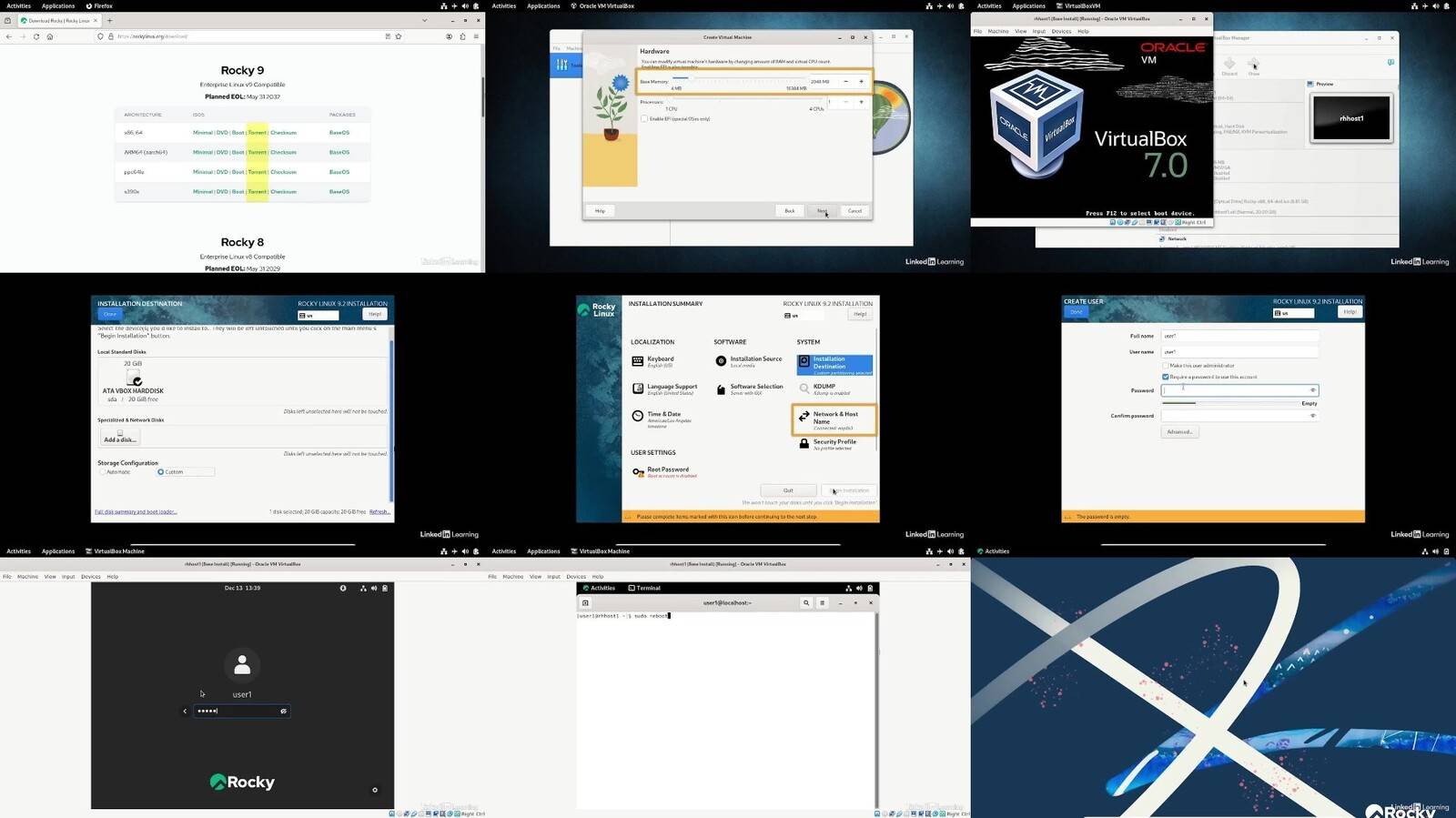Click Quit in Installation Summary
Image resolution: width=1456 pixels, height=818 pixels.
click(x=788, y=490)
